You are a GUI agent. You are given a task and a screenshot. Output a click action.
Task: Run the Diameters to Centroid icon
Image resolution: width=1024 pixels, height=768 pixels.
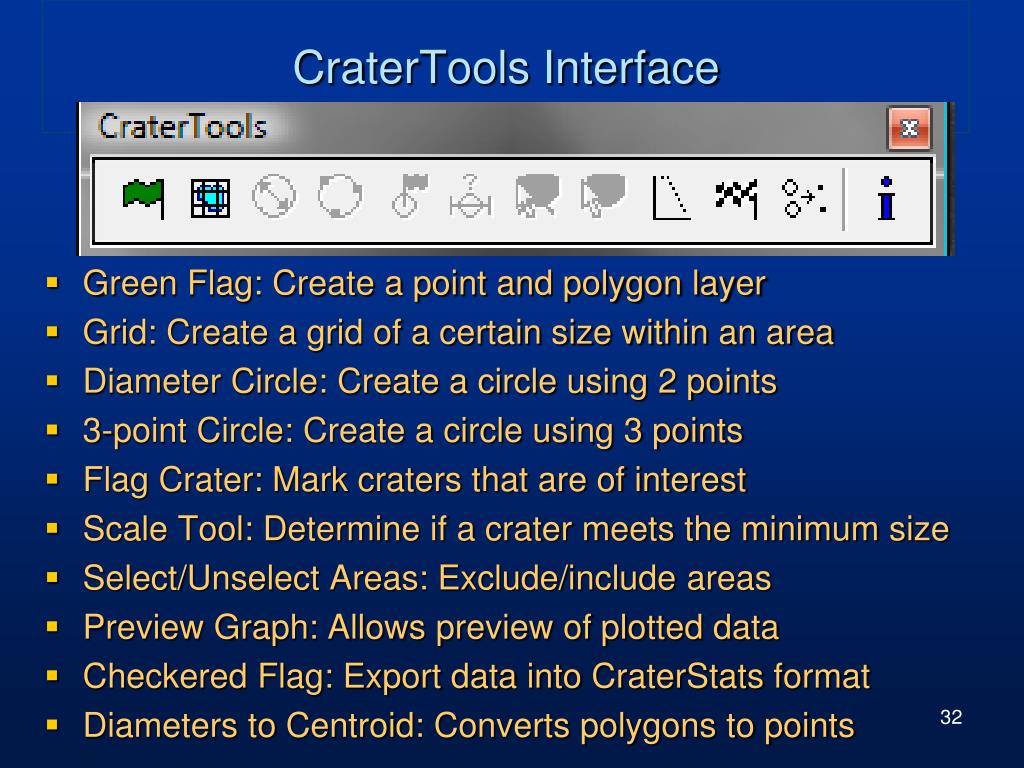click(x=804, y=198)
